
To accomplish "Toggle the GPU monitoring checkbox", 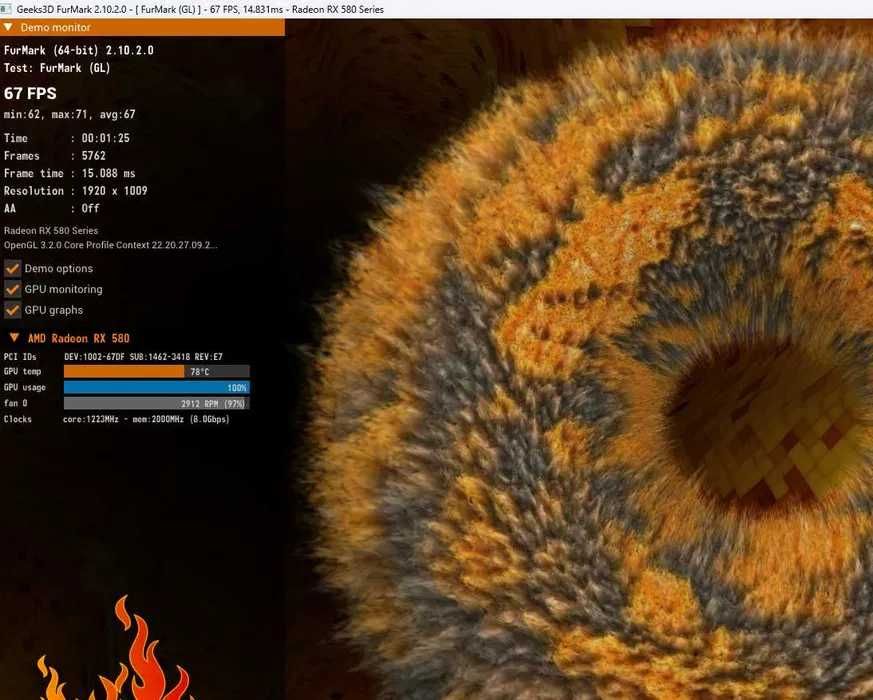I will [x=12, y=289].
